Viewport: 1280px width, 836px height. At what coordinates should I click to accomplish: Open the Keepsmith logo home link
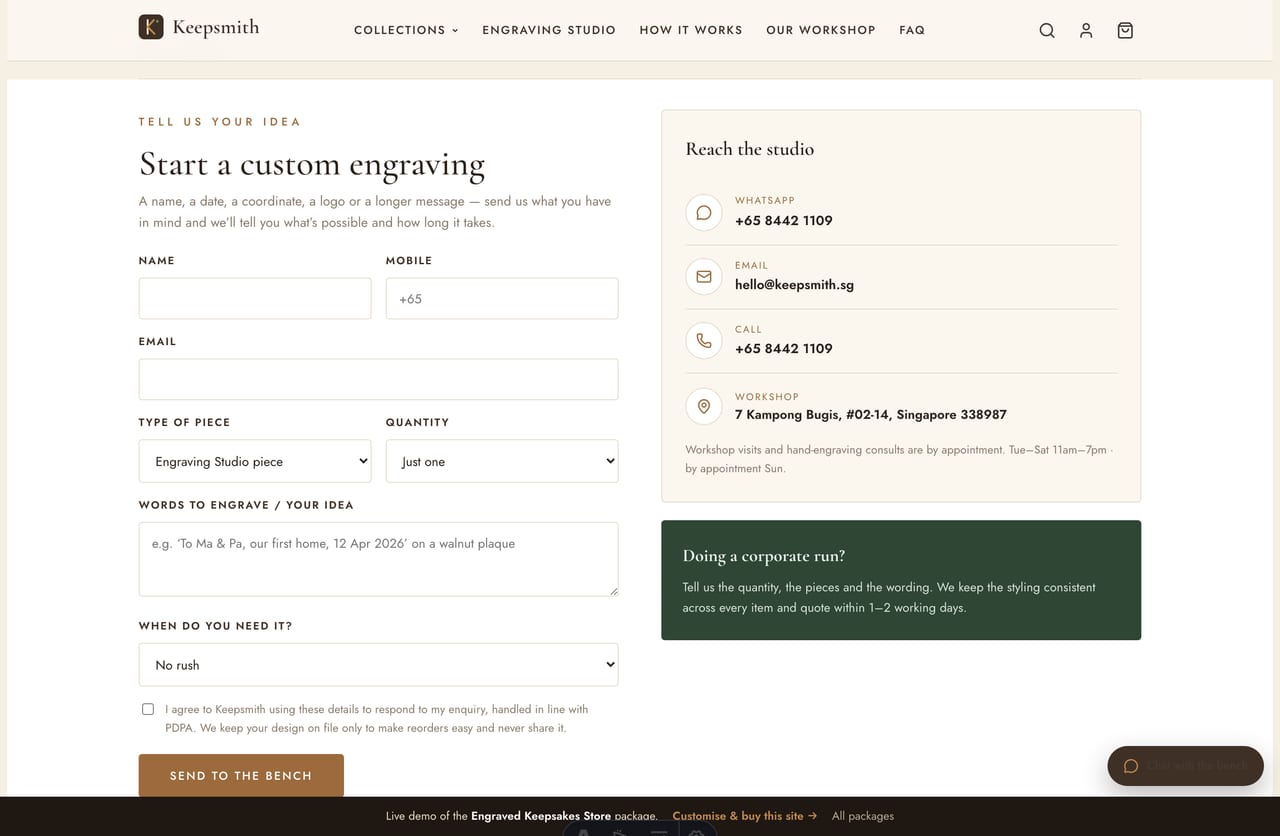tap(199, 27)
